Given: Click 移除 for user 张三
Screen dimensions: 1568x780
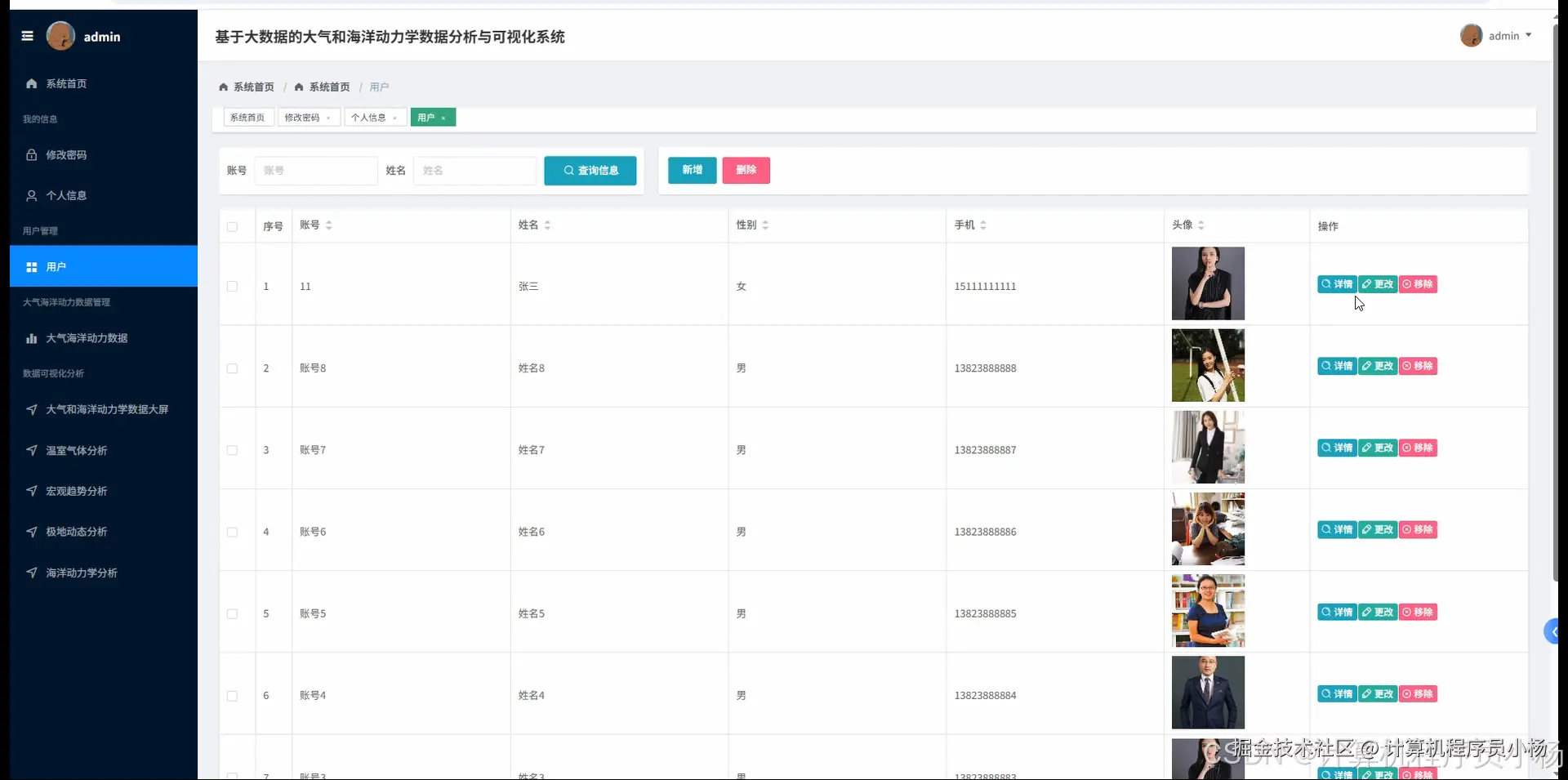Looking at the screenshot, I should tap(1418, 284).
